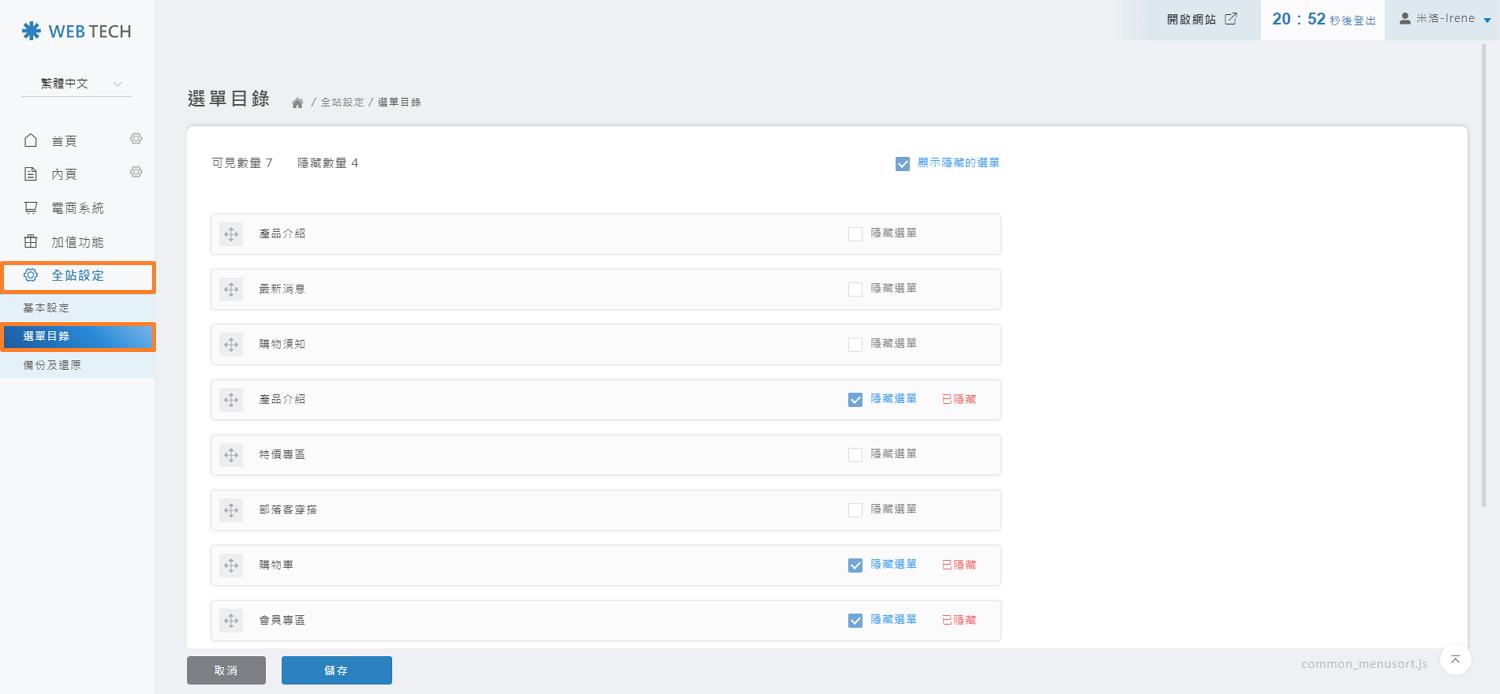
Task: Click the scroll-to-top arrow icon
Action: coord(1454,658)
